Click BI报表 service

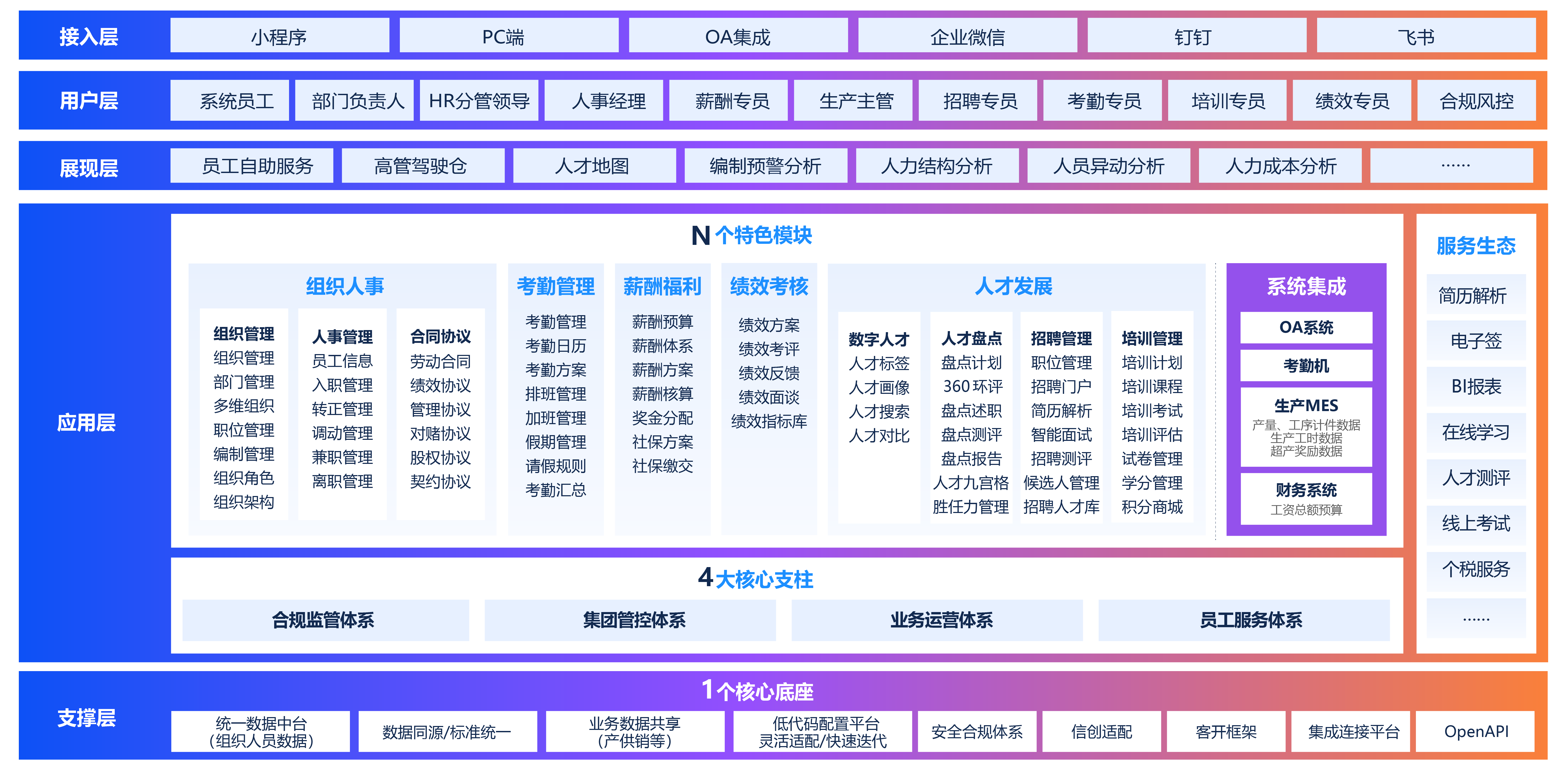pyautogui.click(x=1476, y=386)
